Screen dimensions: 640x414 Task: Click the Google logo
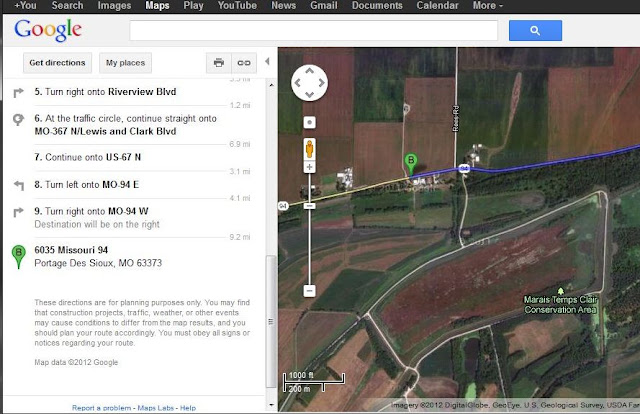point(48,30)
